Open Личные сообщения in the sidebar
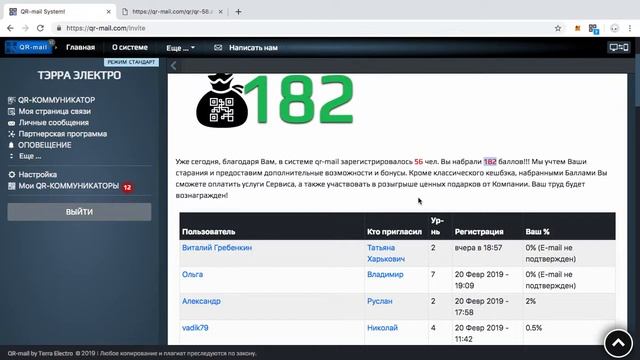The height and width of the screenshot is (360, 640). pyautogui.click(x=53, y=122)
